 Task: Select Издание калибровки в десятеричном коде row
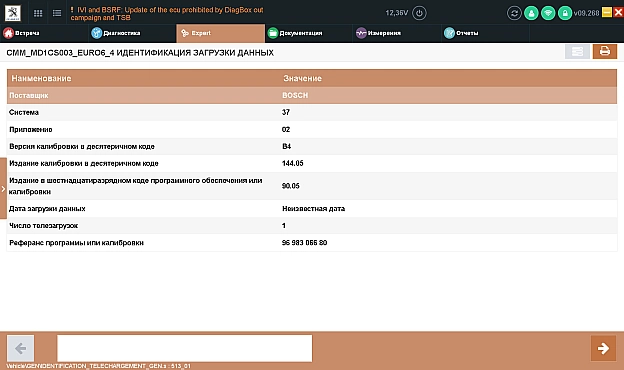coord(312,164)
